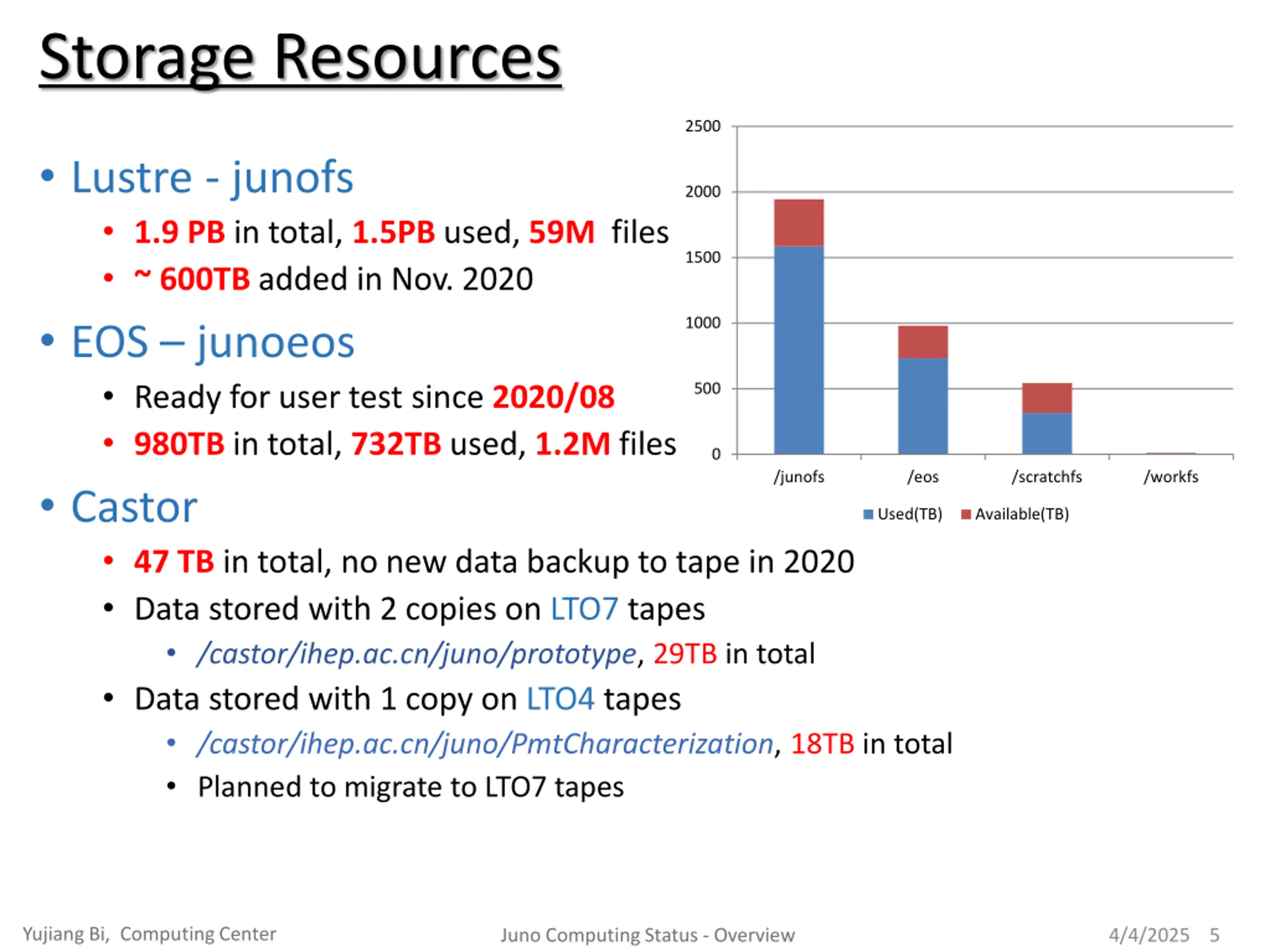Click the 2000 y-axis value
Screen dimensions: 1270x952
pos(703,192)
